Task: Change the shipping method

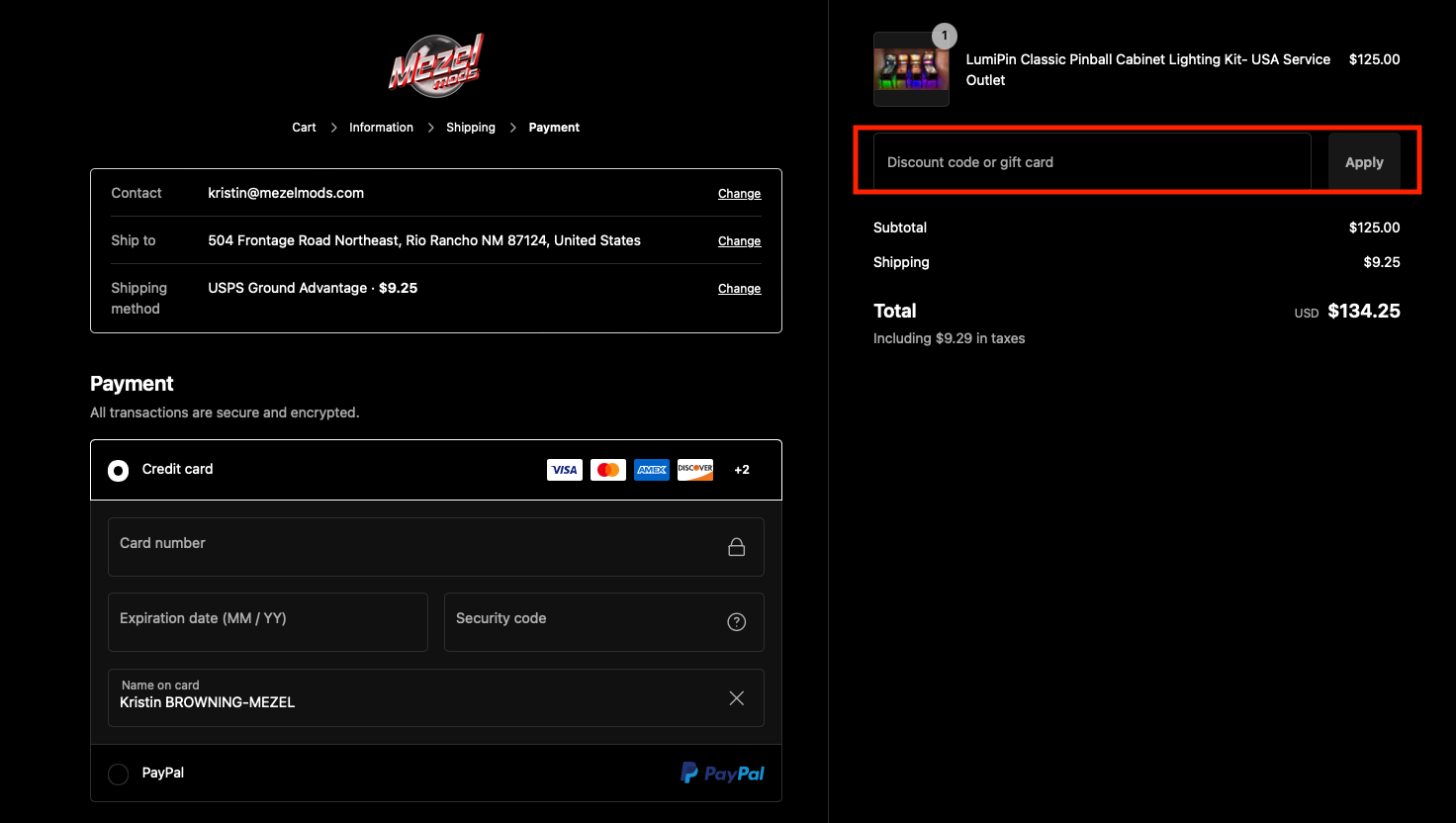Action: pyautogui.click(x=739, y=289)
